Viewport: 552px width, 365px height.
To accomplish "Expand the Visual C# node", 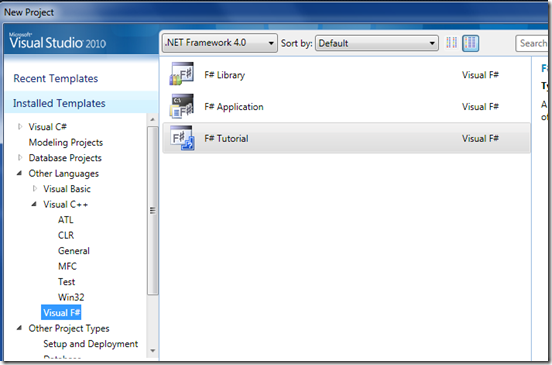I will 20,126.
